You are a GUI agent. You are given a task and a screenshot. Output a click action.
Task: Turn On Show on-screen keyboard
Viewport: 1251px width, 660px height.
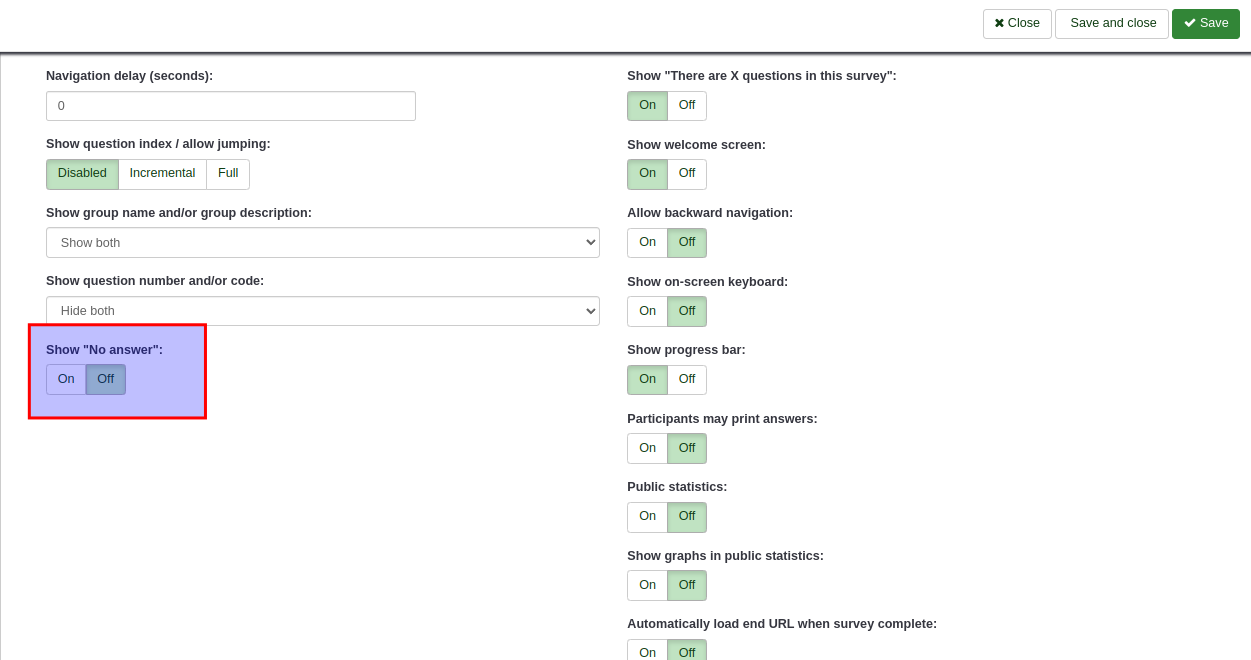647,311
